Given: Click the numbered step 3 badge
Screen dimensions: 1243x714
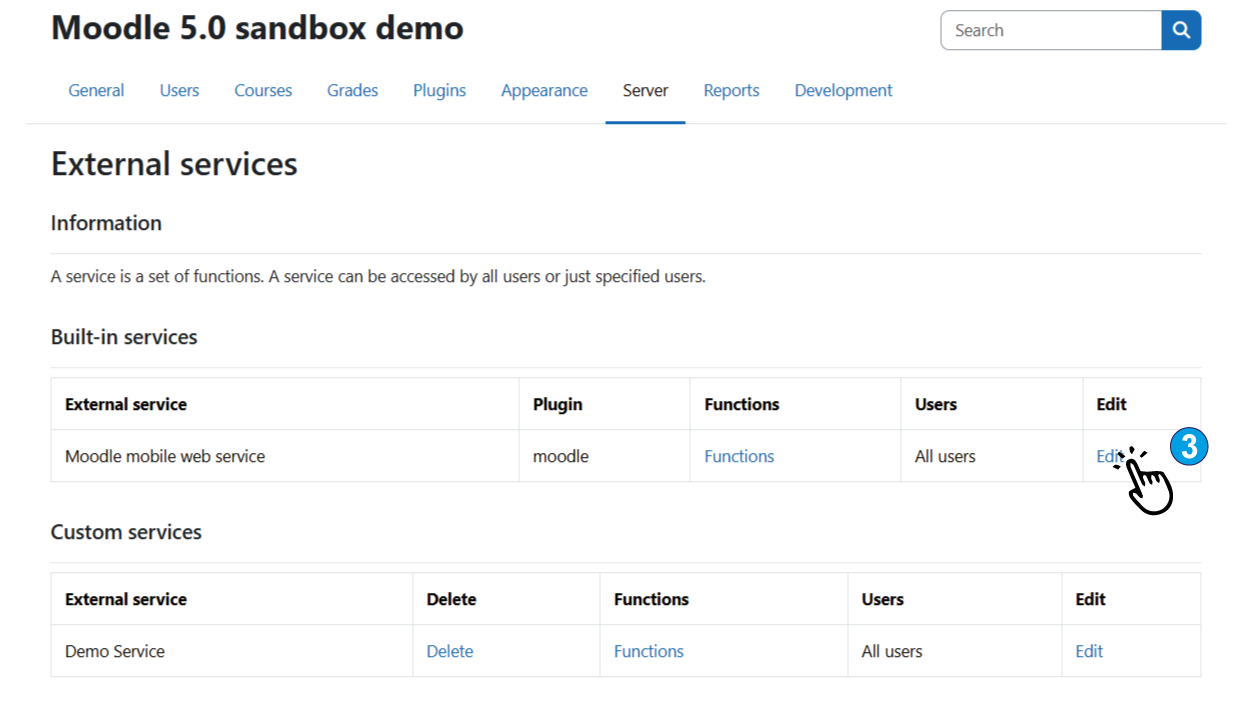Looking at the screenshot, I should pyautogui.click(x=1188, y=446).
